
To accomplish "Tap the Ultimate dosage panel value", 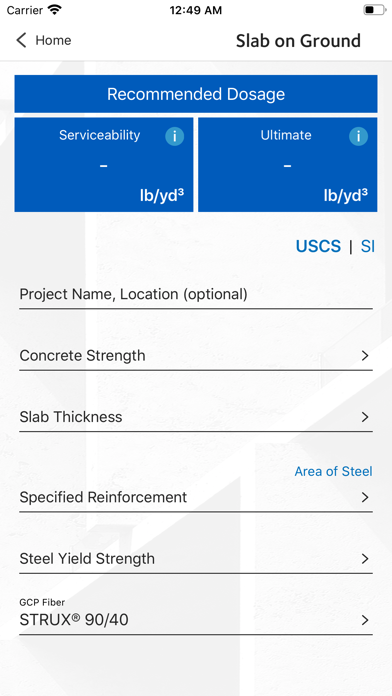I will click(288, 166).
